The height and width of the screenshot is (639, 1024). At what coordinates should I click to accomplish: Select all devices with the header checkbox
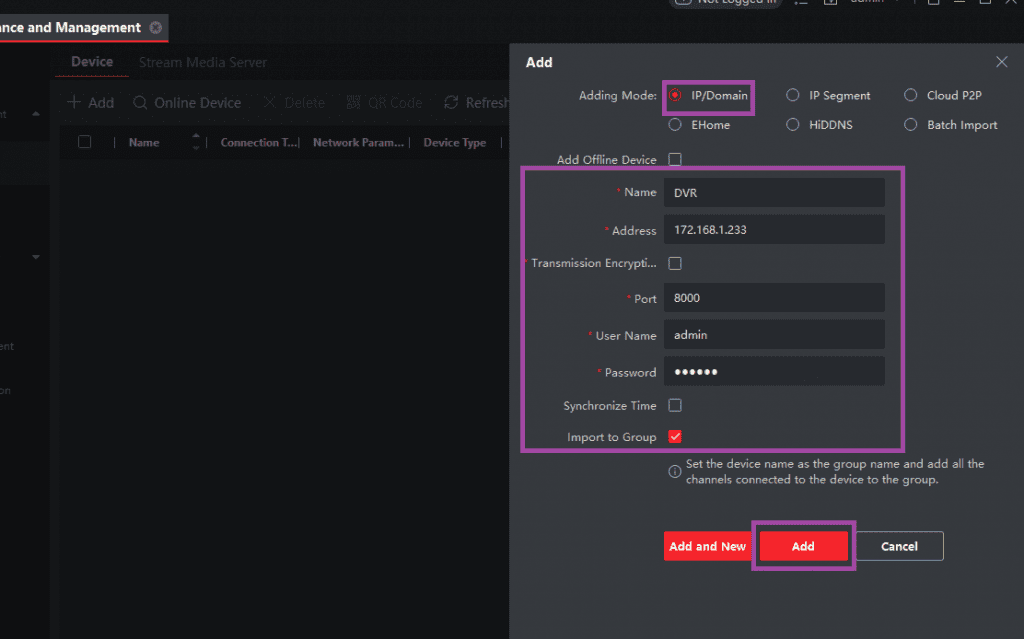[x=84, y=142]
